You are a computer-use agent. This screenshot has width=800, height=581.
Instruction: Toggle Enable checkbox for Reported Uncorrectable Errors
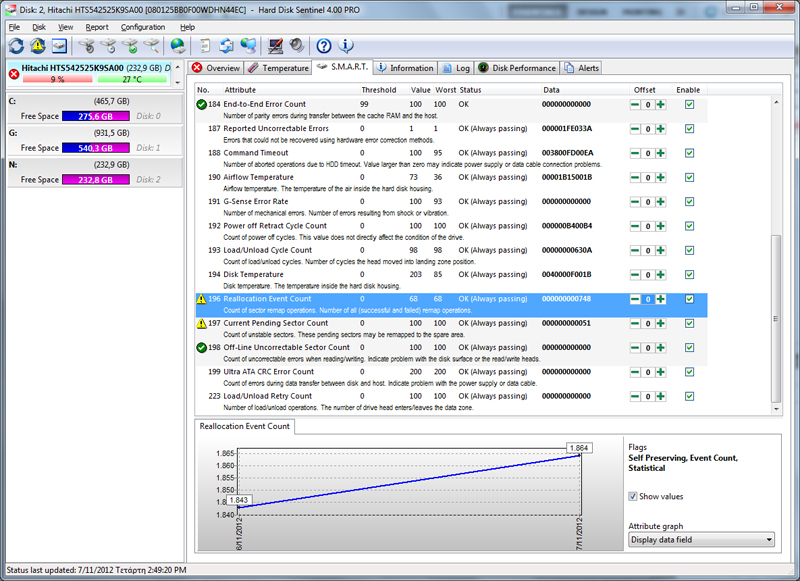(689, 129)
